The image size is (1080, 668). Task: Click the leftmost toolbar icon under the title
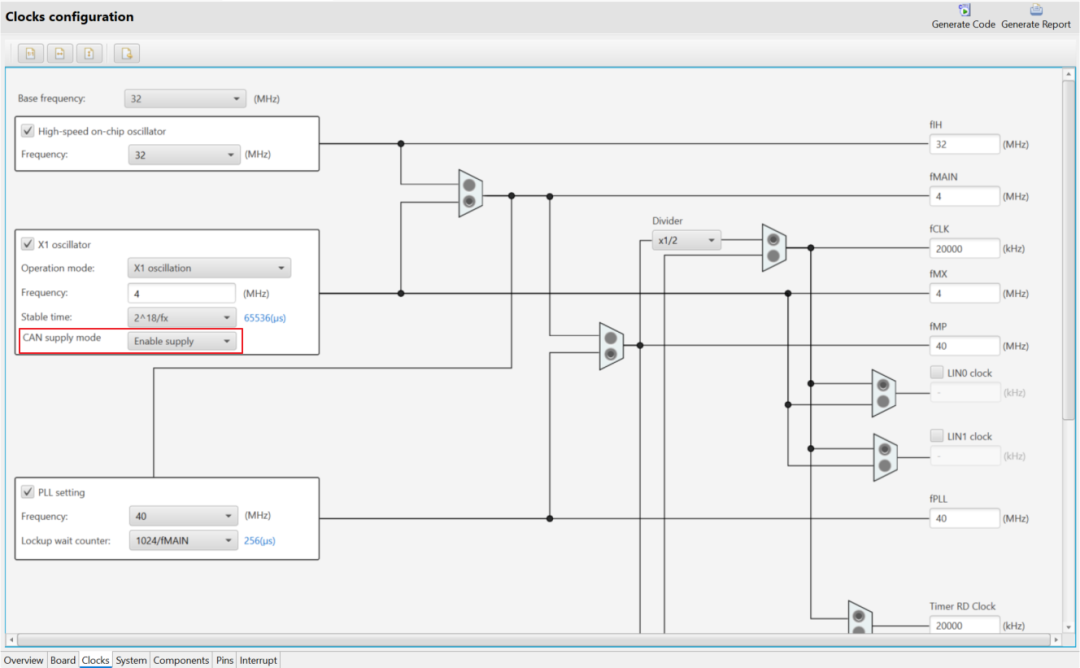pyautogui.click(x=31, y=53)
